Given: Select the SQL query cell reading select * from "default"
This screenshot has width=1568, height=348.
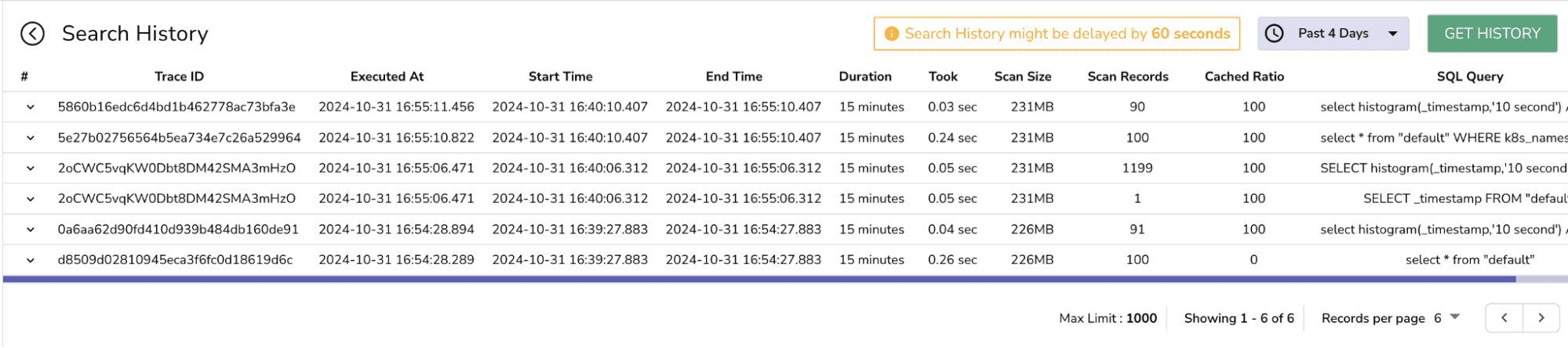Looking at the screenshot, I should [x=1469, y=260].
